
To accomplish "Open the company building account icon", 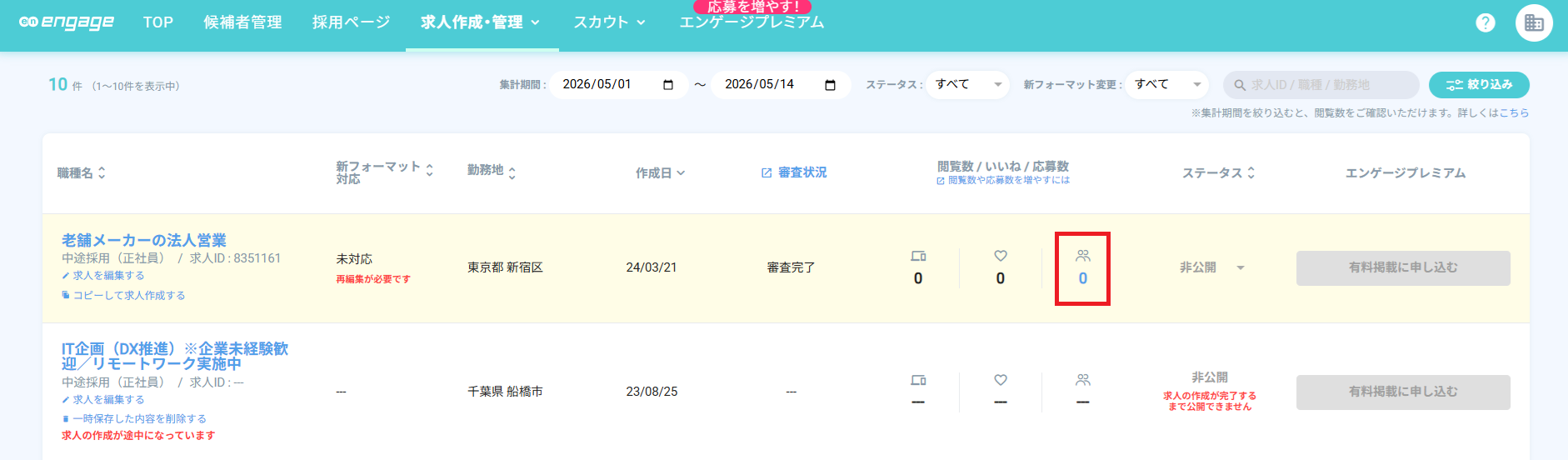I will [x=1534, y=22].
